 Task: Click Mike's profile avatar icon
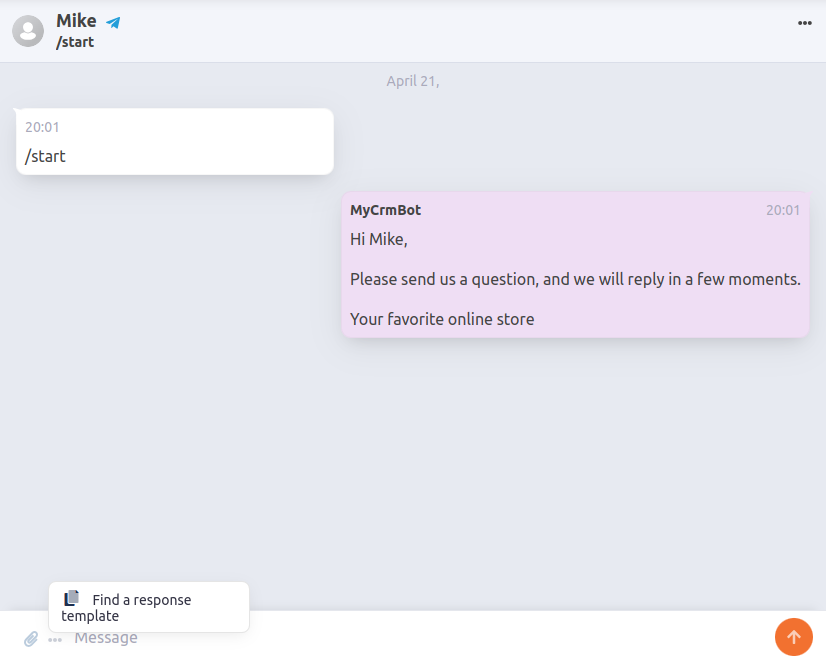28,31
